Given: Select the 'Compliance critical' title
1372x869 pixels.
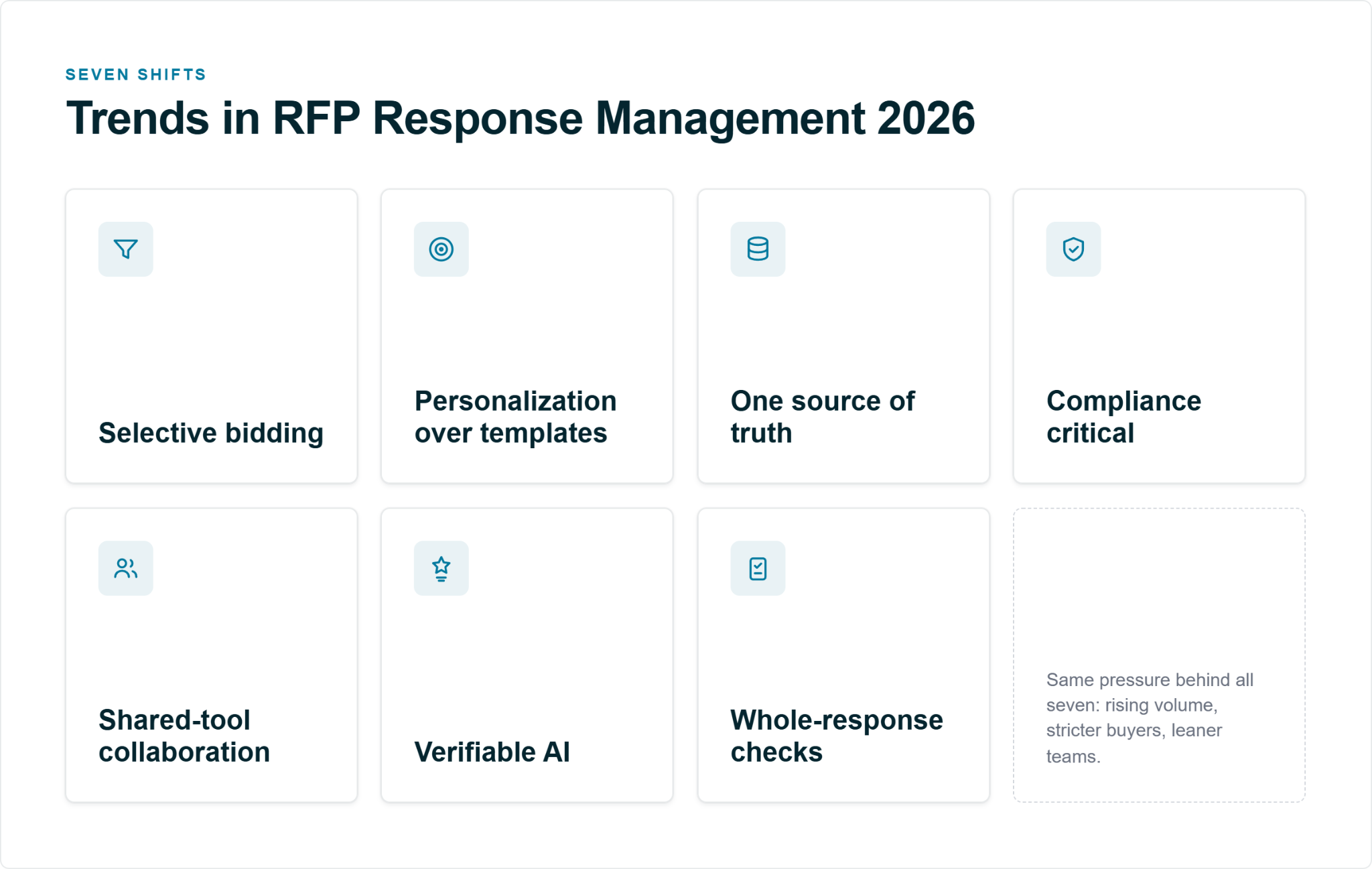Looking at the screenshot, I should (x=1124, y=417).
